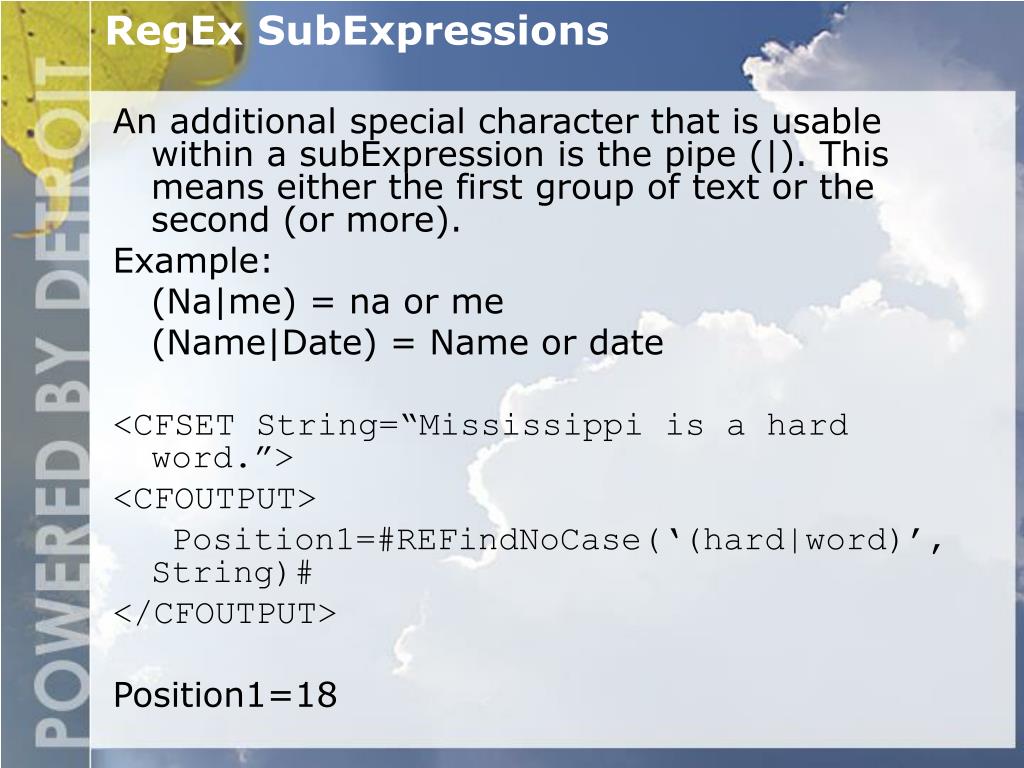Click the '(Na|me) = na or me' line
The width and height of the screenshot is (1024, 768).
pos(327,302)
